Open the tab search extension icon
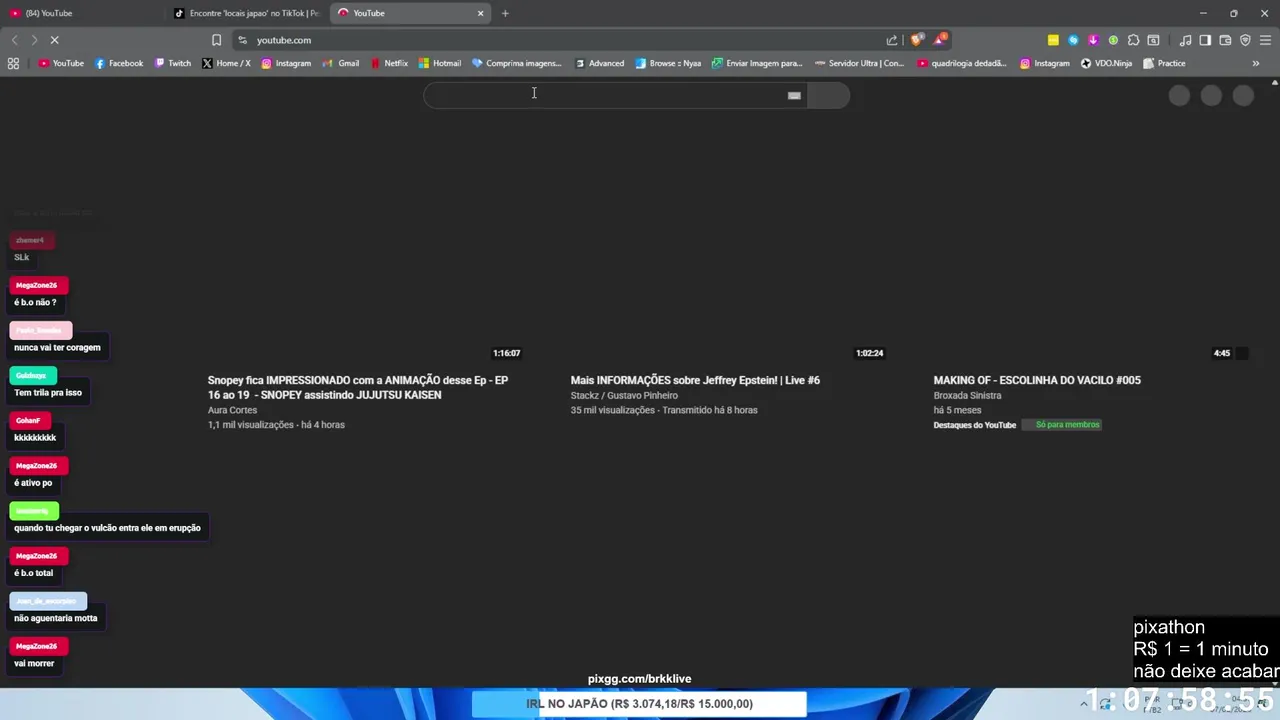 click(1153, 40)
